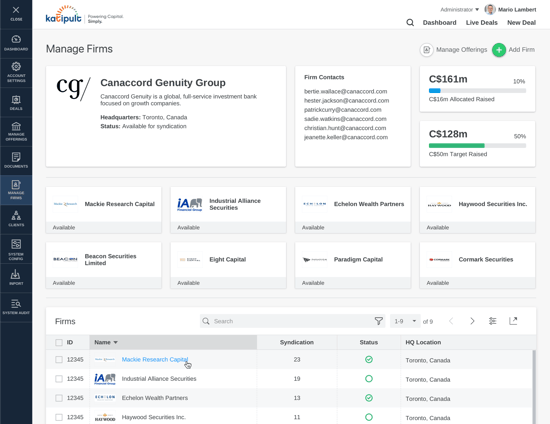Viewport: 550px width, 424px height.
Task: Click the Firms table vertical scrollbar
Action: 534,386
